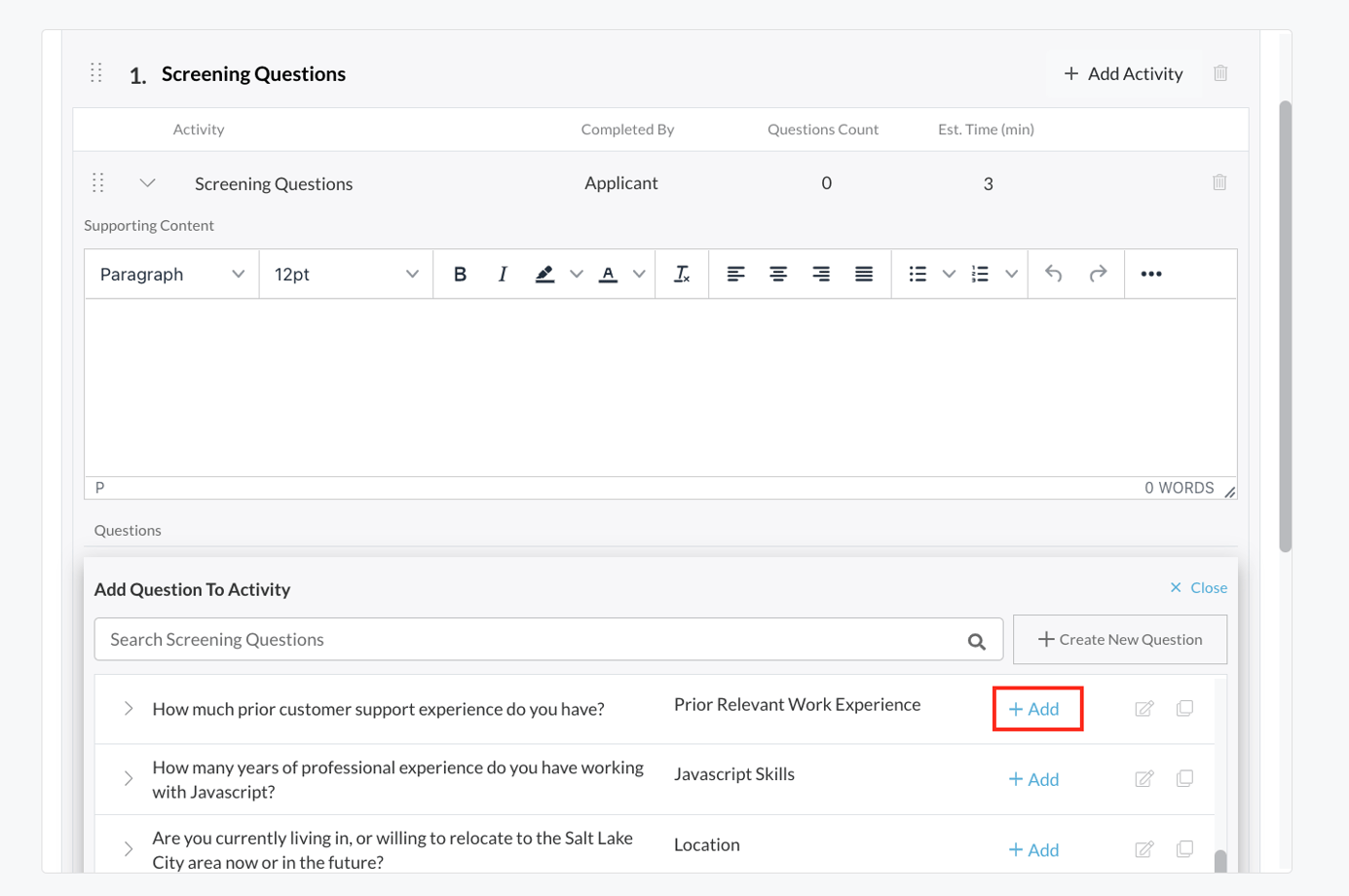Viewport: 1349px width, 896px height.
Task: Select the clear formatting icon
Action: point(682,274)
